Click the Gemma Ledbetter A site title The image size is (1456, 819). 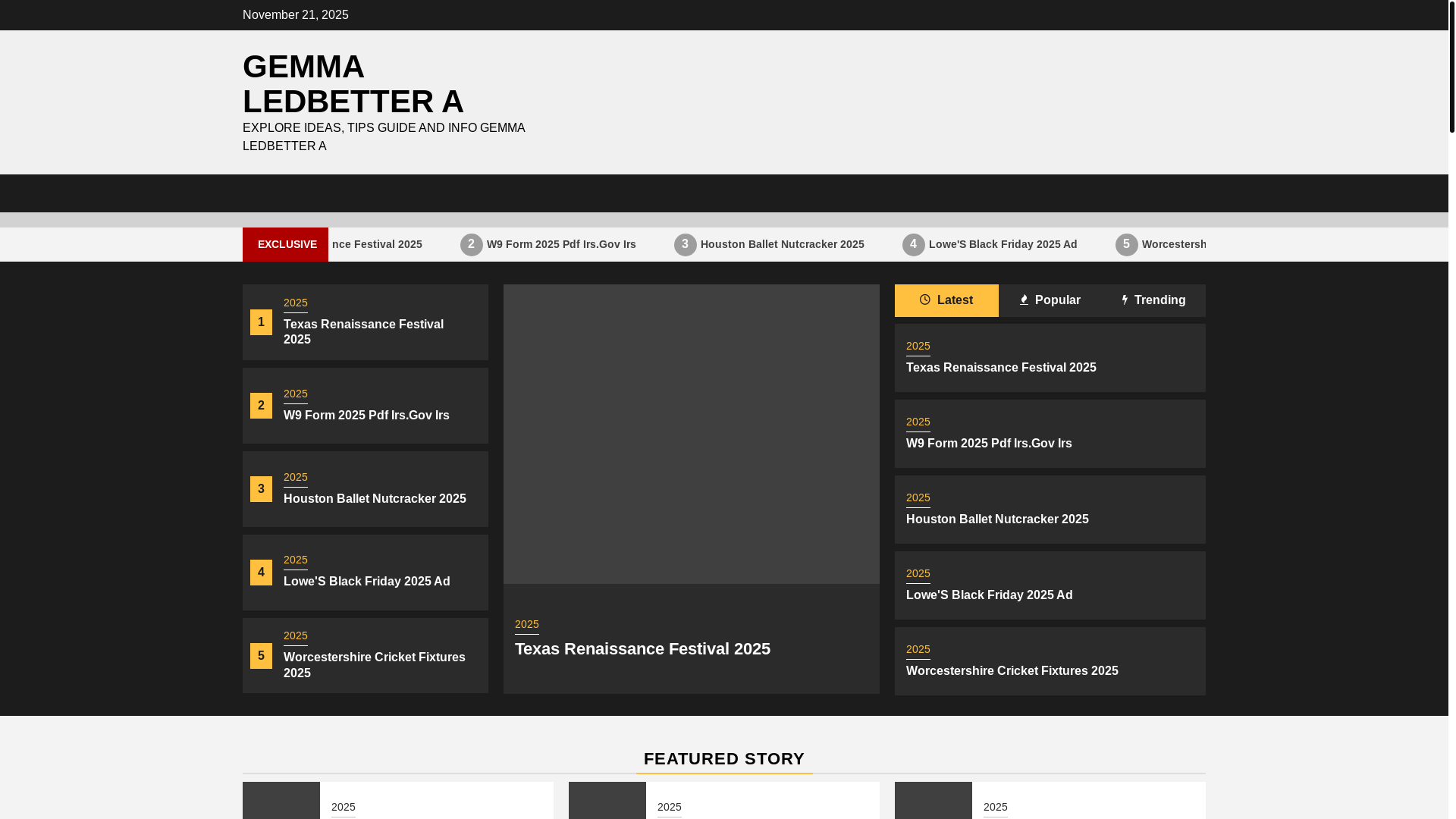(353, 84)
